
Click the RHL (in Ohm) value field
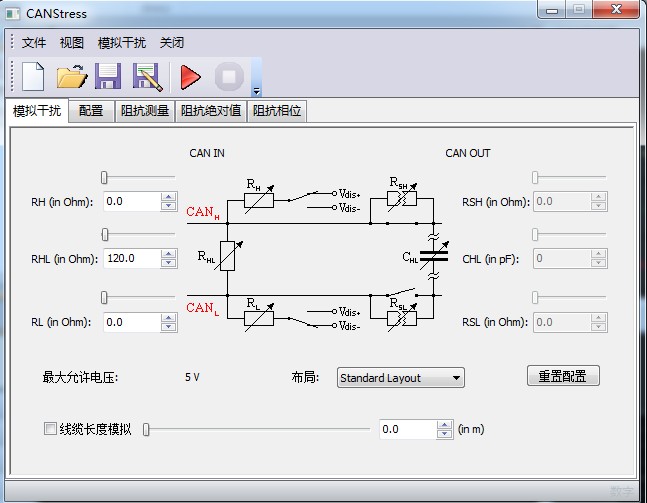pos(131,258)
